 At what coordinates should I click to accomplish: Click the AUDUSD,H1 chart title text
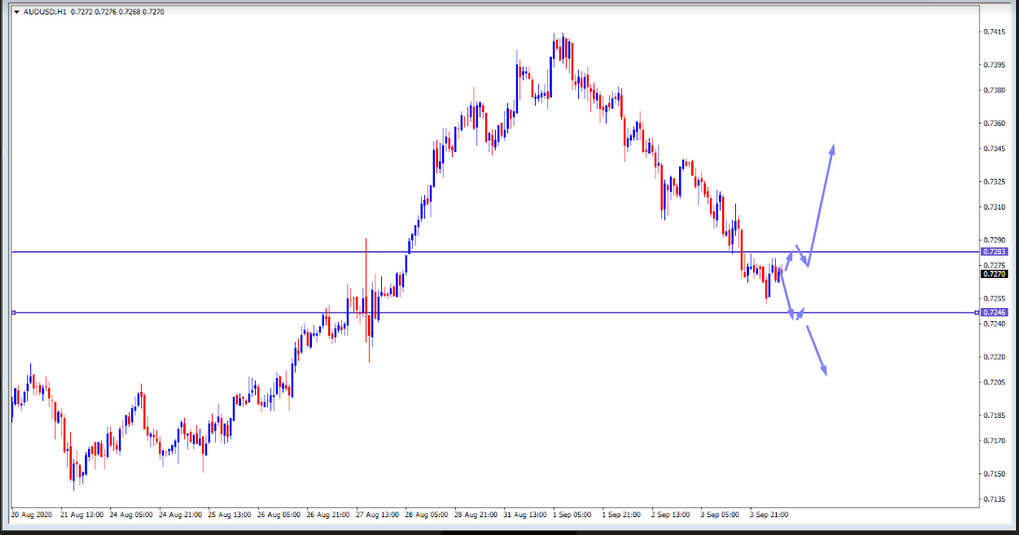pos(44,12)
